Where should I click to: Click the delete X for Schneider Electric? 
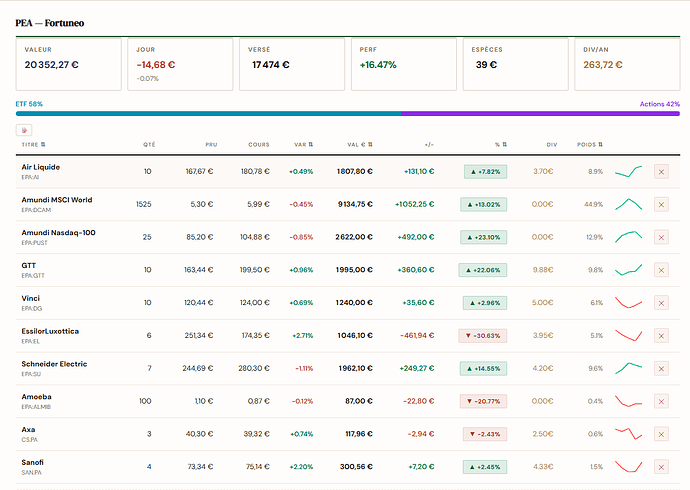661,369
